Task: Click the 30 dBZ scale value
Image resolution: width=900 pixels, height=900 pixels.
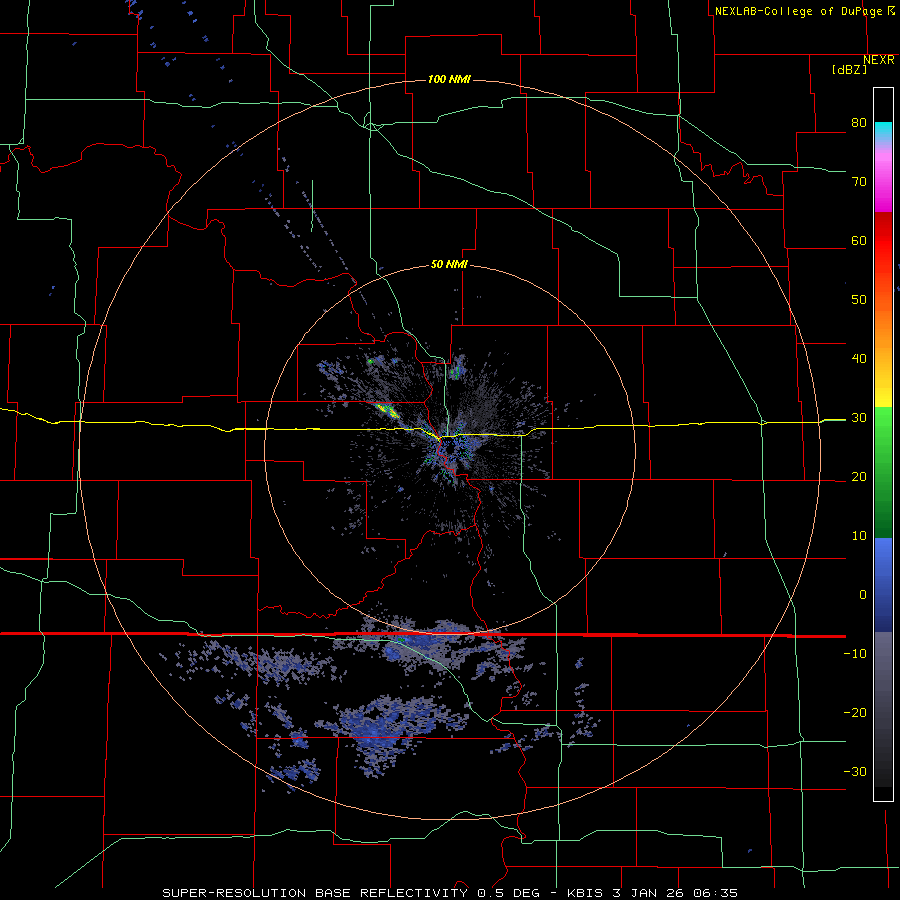Action: (859, 418)
